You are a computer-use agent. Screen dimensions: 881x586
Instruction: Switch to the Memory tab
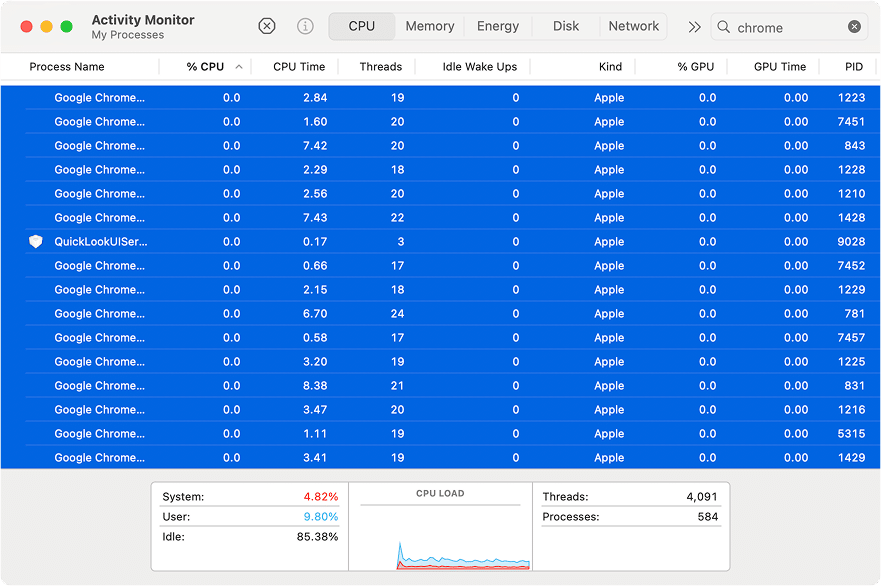(430, 26)
